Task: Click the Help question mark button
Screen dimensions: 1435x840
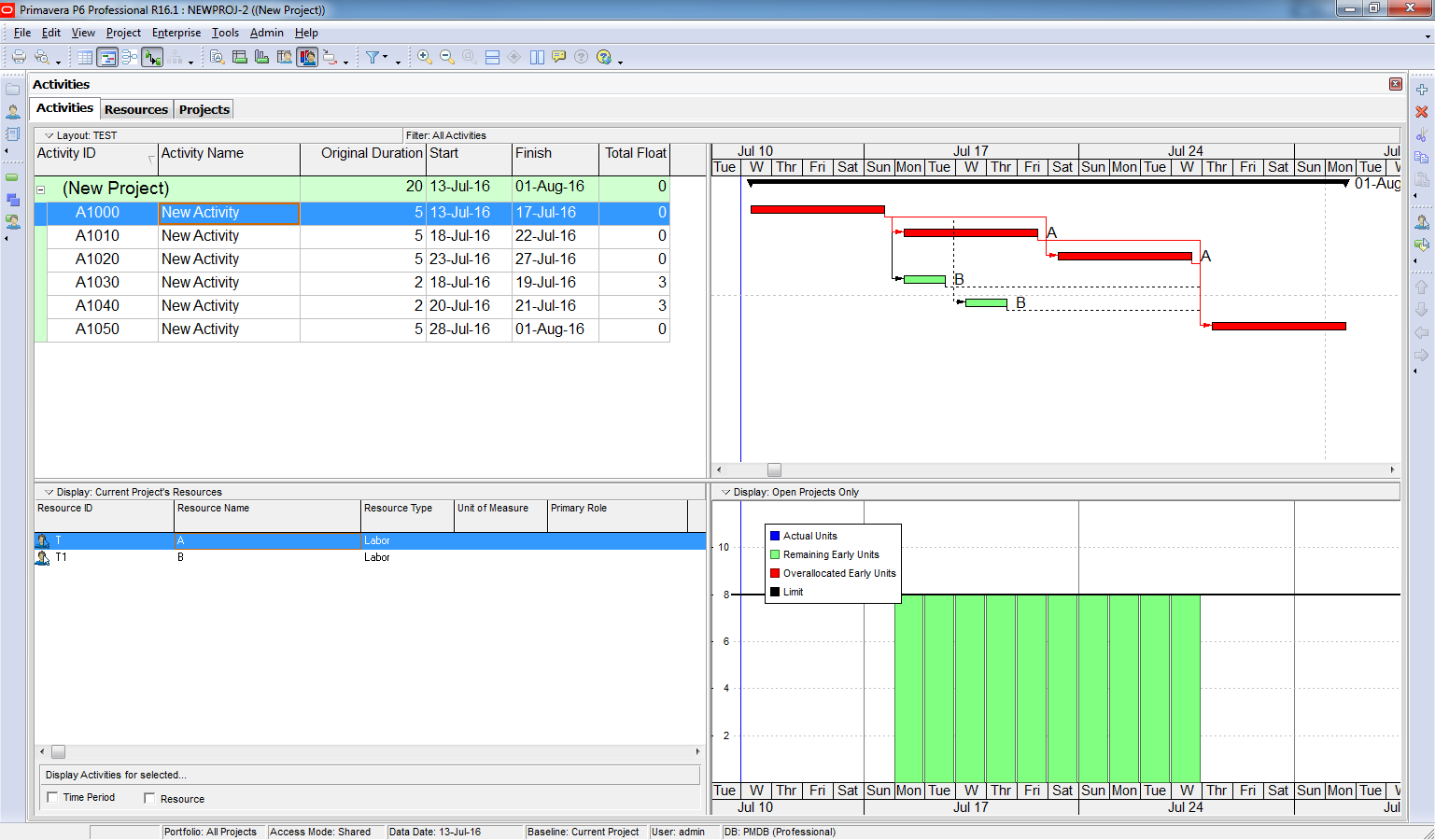Action: pos(581,56)
